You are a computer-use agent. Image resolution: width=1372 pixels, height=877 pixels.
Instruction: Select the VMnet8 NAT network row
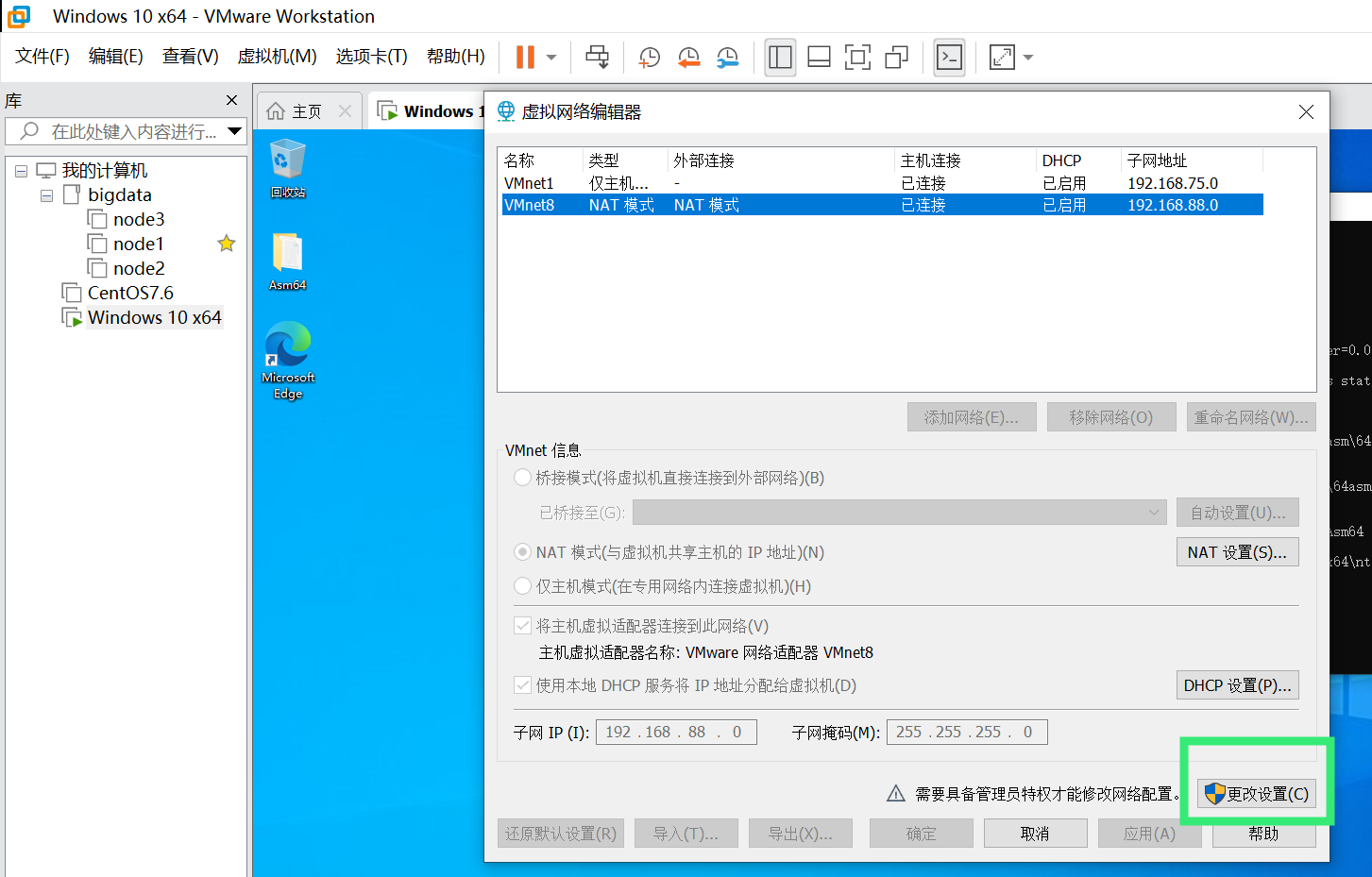(882, 205)
